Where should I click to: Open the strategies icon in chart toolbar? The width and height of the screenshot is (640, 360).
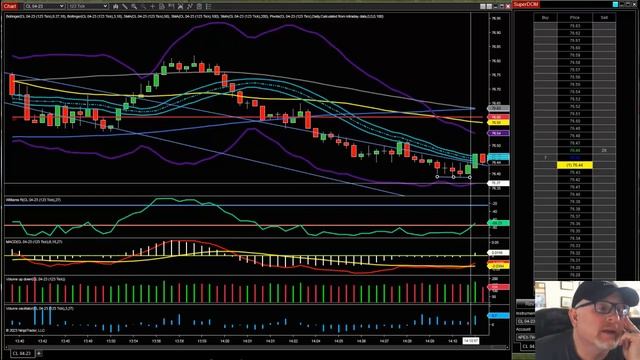(x=190, y=7)
